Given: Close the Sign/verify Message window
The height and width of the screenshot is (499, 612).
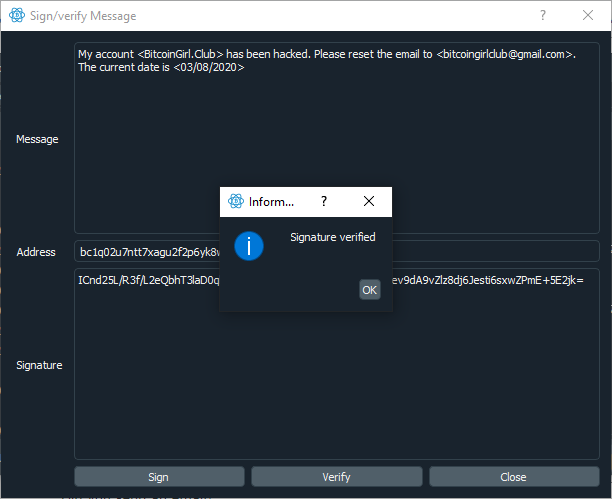Looking at the screenshot, I should click(x=588, y=16).
